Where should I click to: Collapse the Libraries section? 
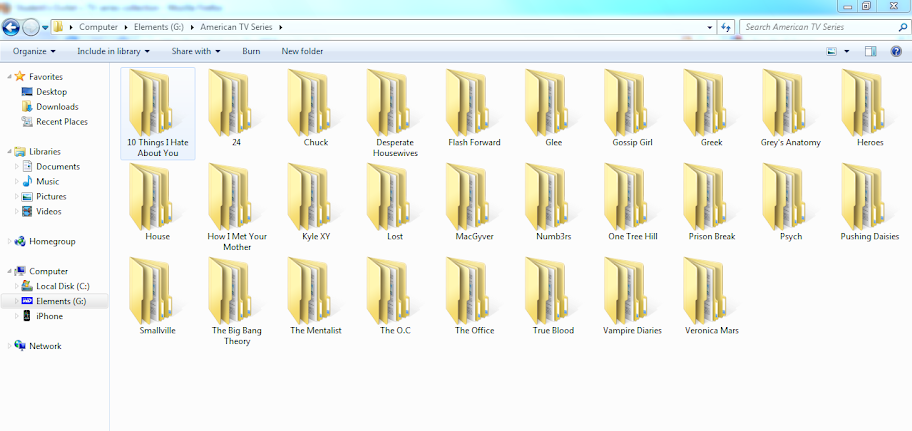tap(9, 152)
